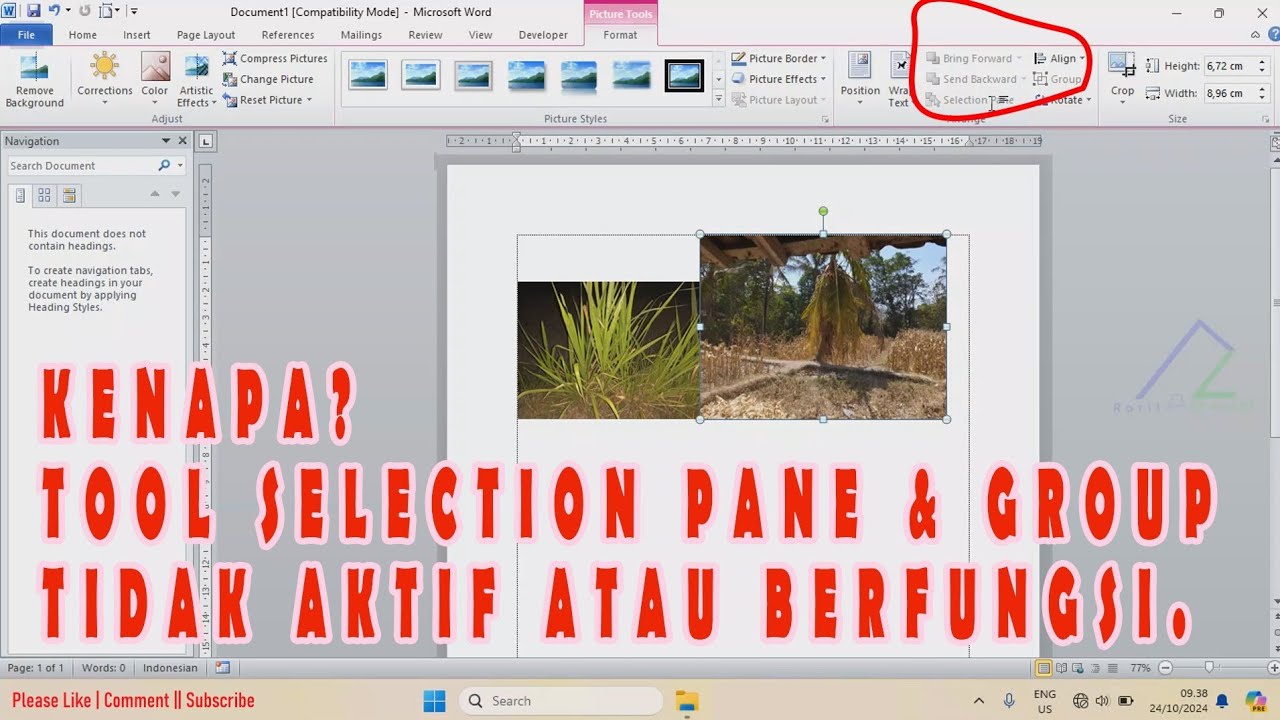The image size is (1280, 720).
Task: Save the document from the quick access toolbar
Action: (34, 11)
